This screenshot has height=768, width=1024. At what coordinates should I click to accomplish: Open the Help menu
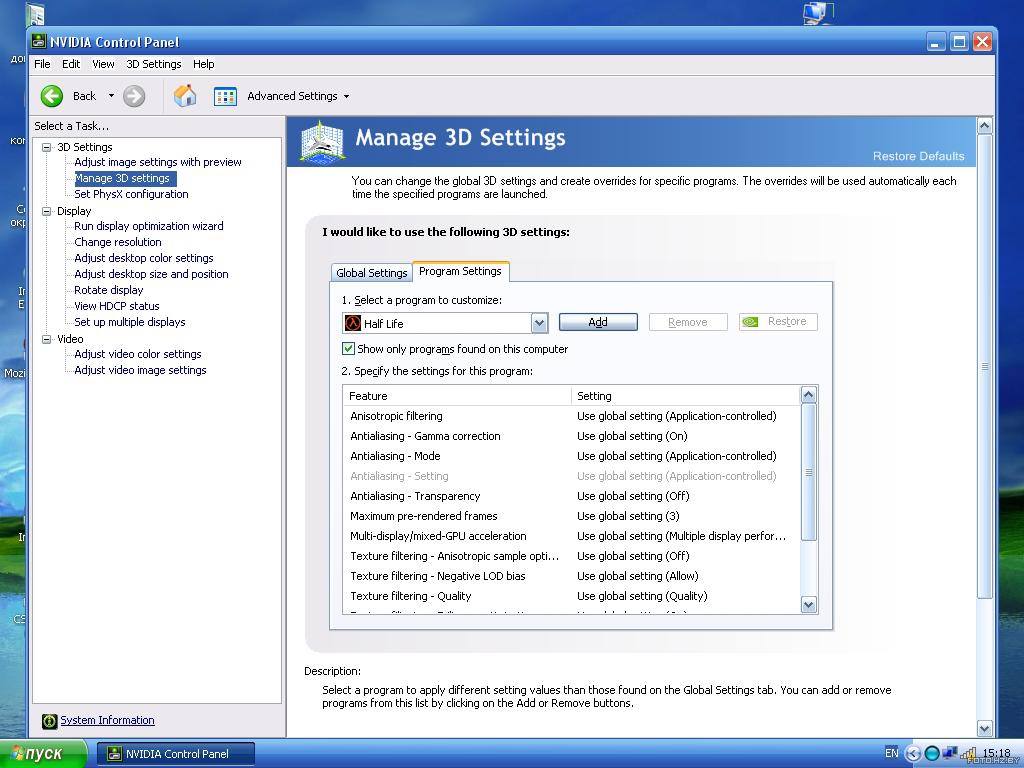[x=204, y=64]
